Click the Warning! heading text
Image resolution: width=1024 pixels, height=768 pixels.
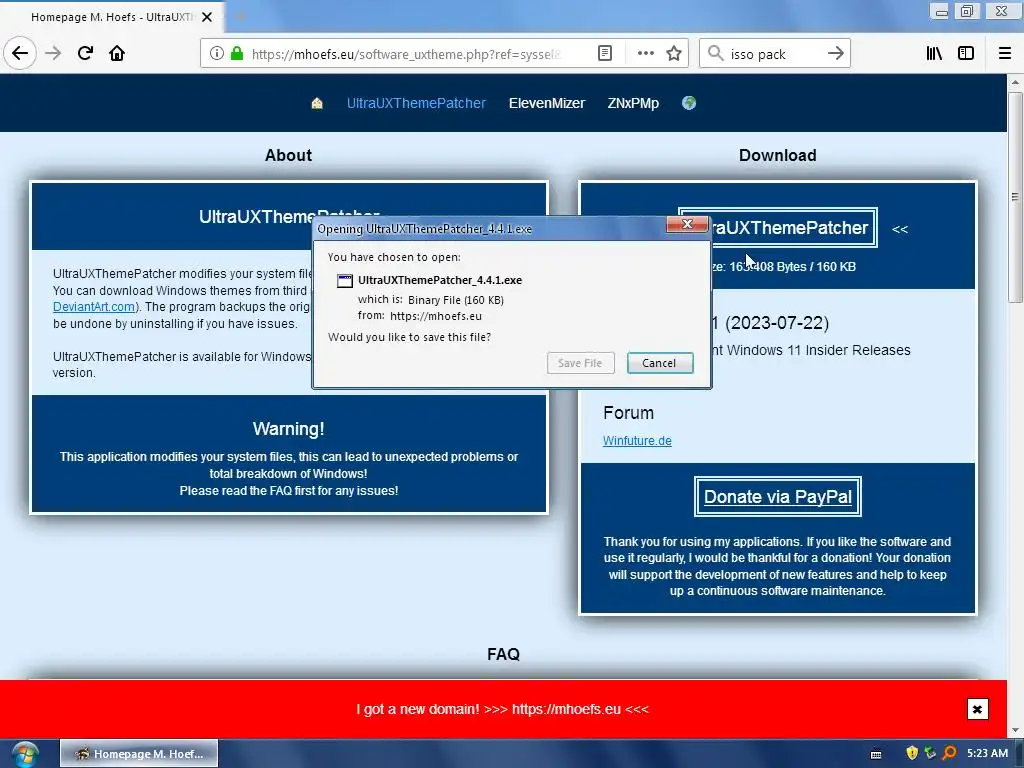coord(288,429)
